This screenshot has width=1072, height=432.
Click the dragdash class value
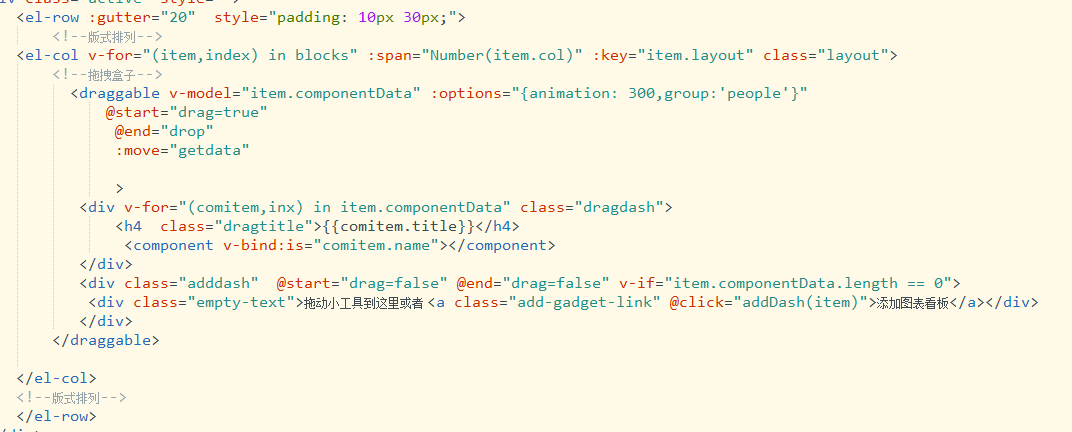pyautogui.click(x=624, y=206)
